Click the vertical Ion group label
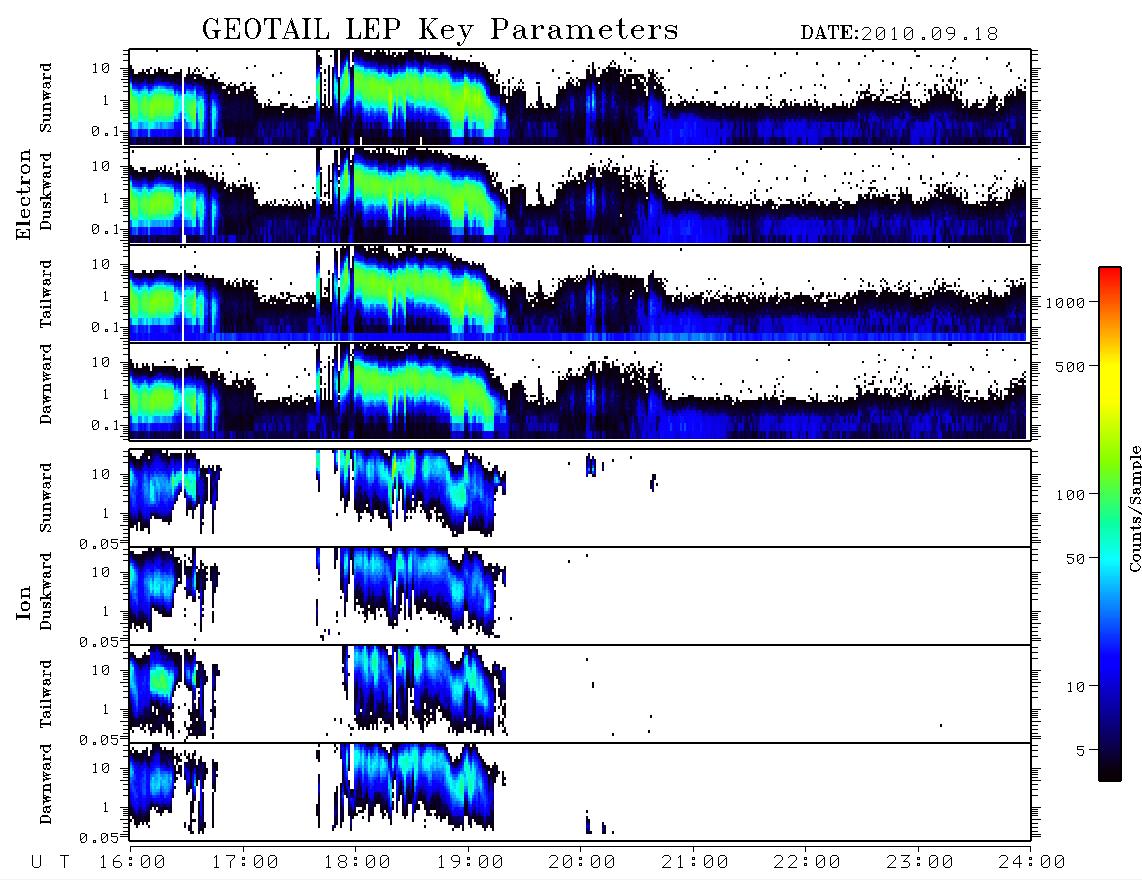Screen dimensions: 1142x880 coord(24,602)
